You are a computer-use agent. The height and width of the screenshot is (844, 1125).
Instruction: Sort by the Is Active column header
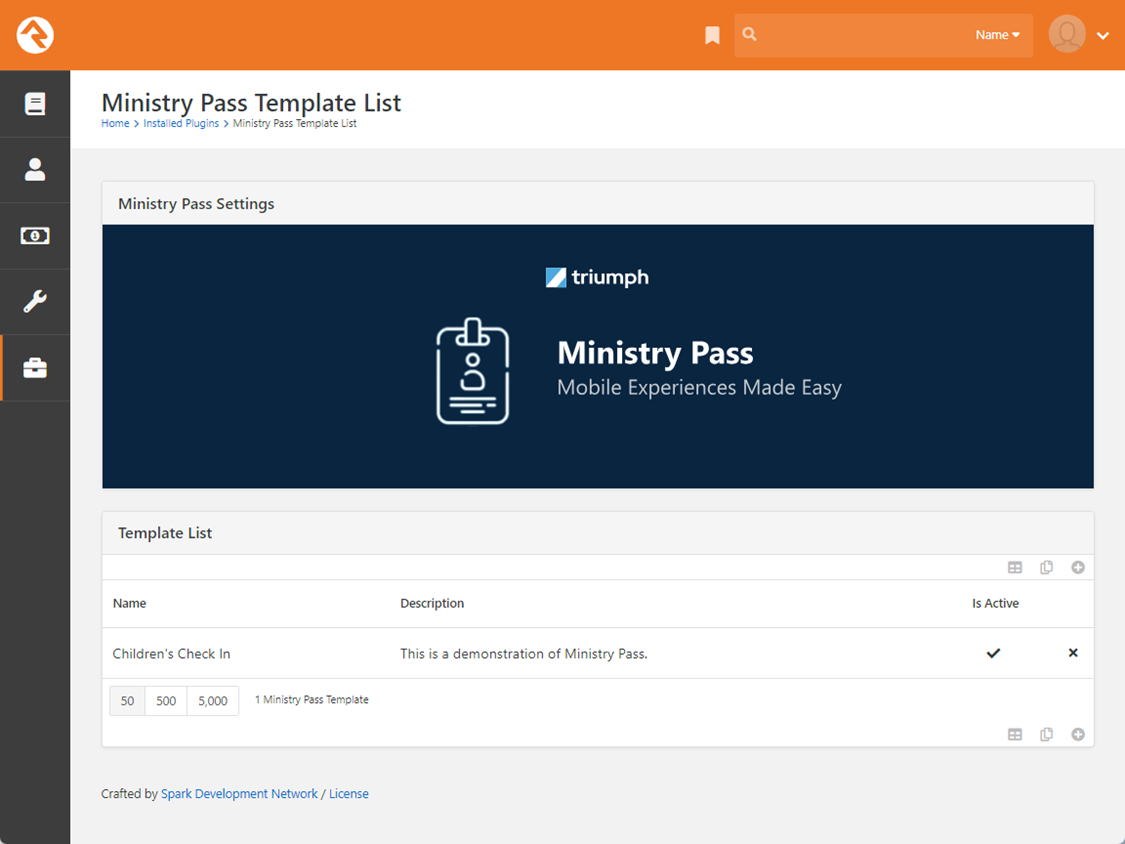995,604
